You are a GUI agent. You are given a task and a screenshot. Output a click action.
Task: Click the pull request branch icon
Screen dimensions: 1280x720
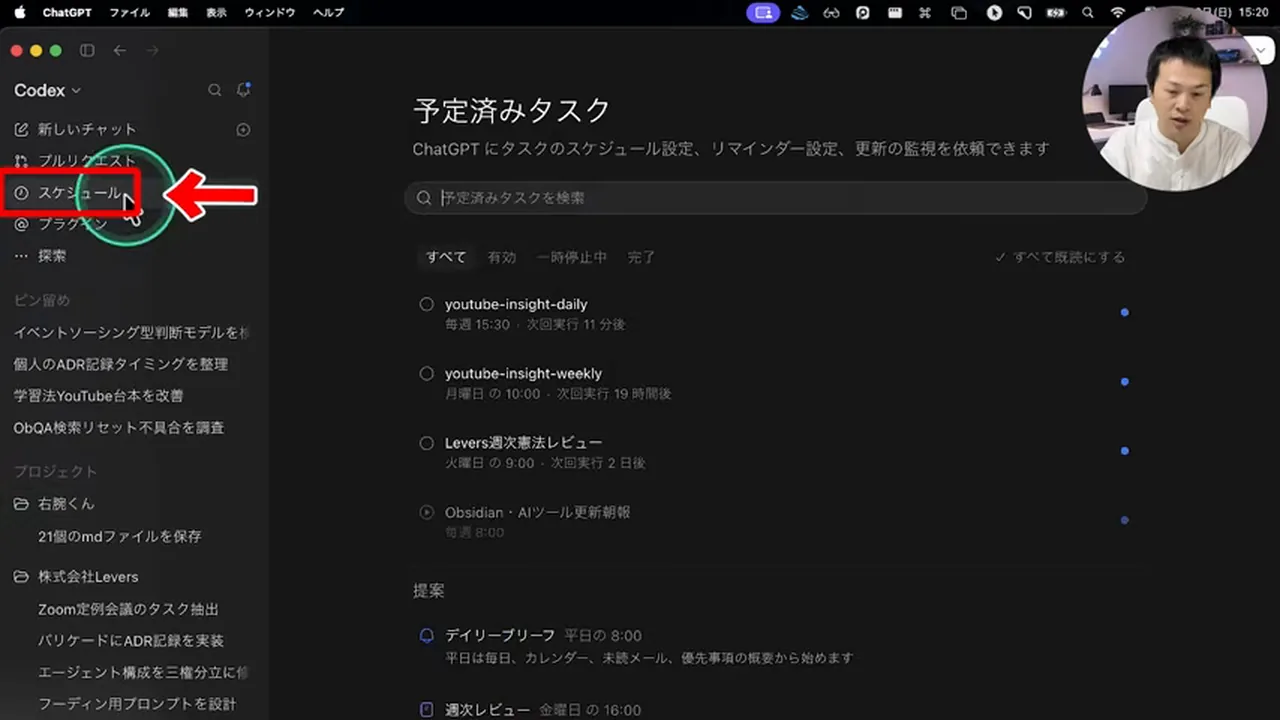[21, 161]
